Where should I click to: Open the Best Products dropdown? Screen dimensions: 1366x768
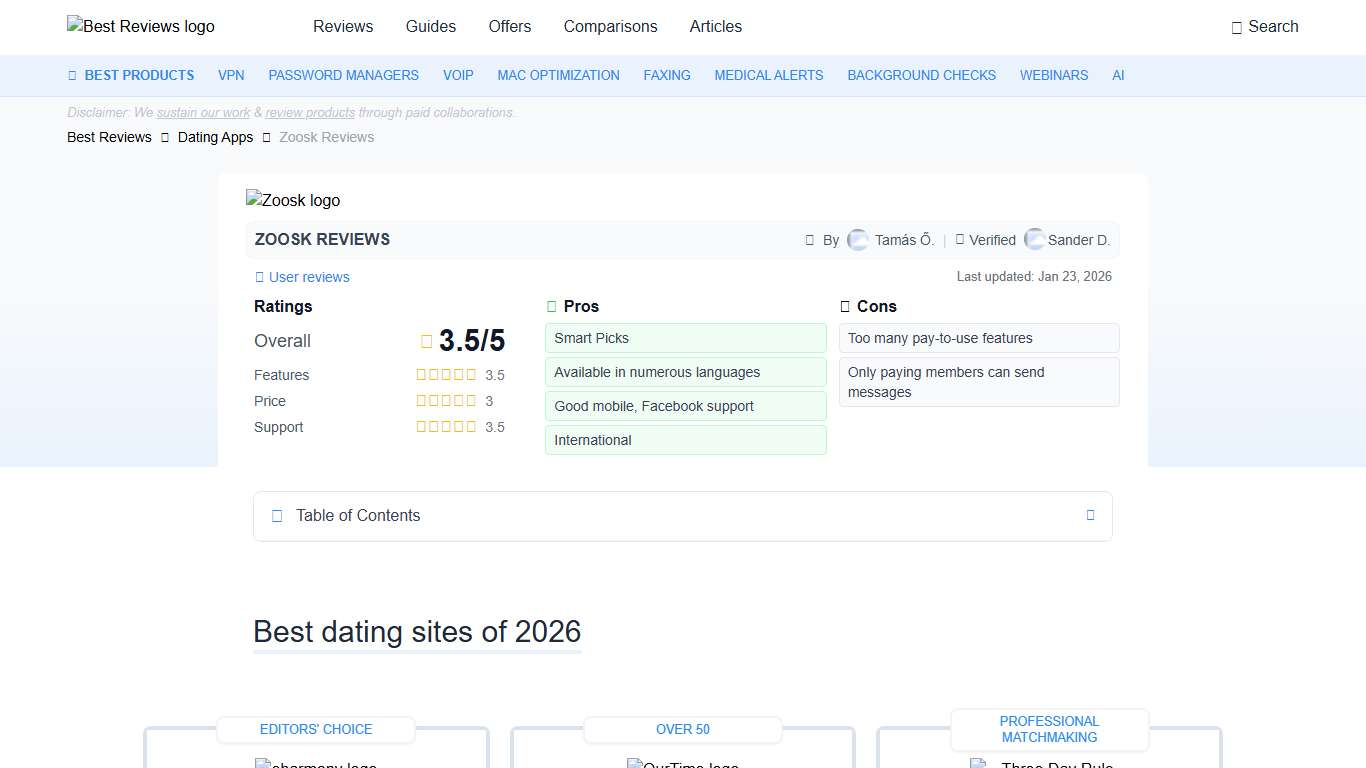point(131,75)
